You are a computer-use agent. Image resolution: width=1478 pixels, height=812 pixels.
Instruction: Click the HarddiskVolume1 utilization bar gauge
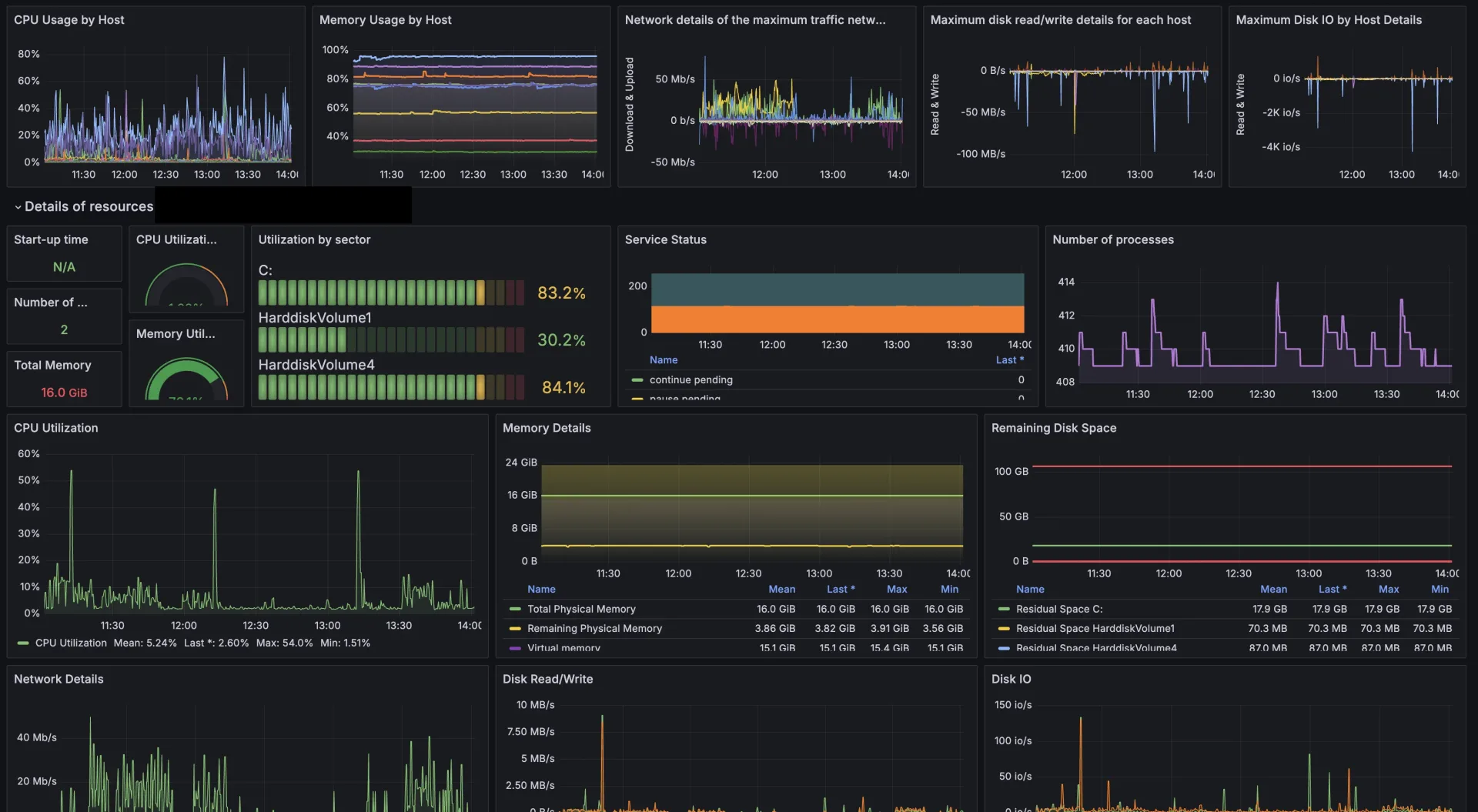click(x=391, y=339)
